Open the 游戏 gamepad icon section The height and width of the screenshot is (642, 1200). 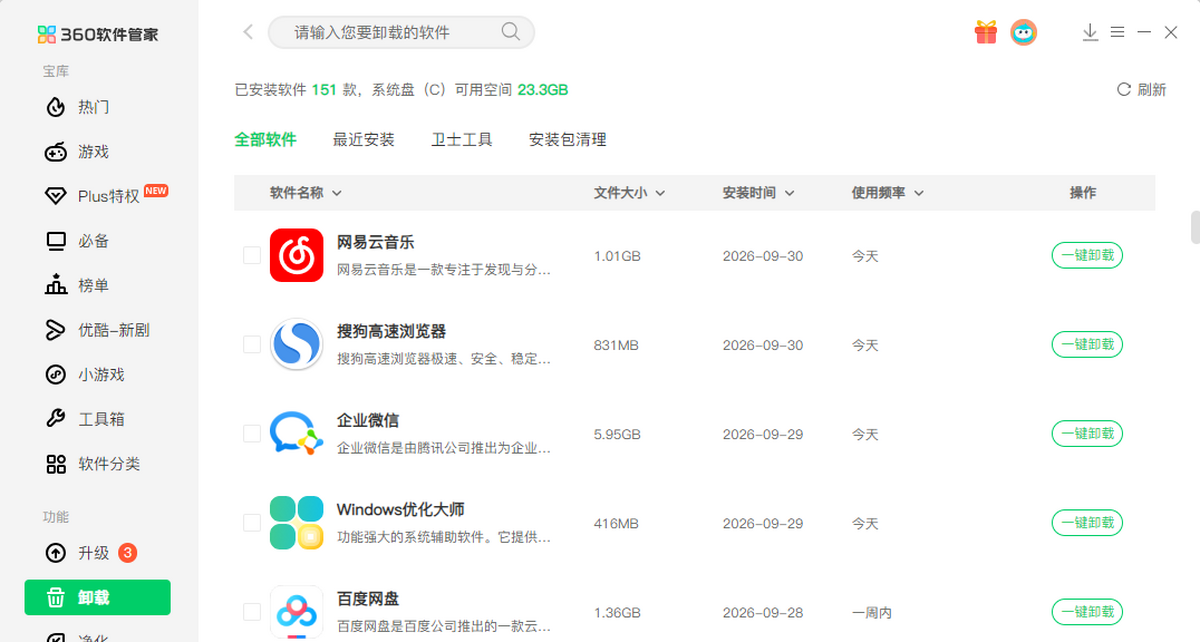click(56, 152)
